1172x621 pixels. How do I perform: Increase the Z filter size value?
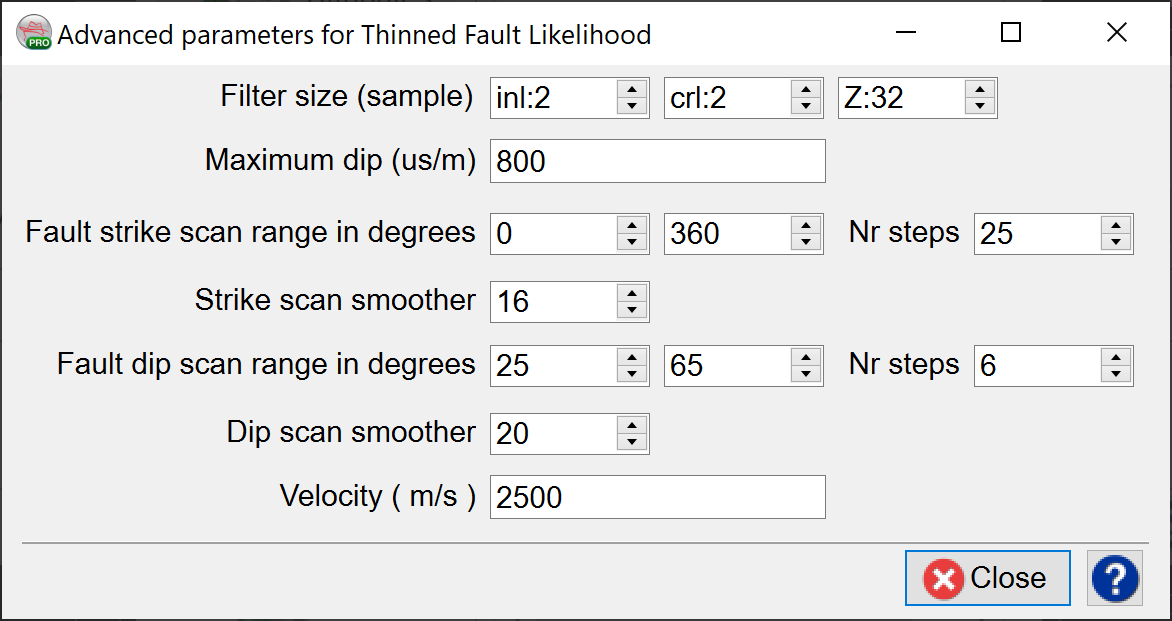pyautogui.click(x=979, y=89)
